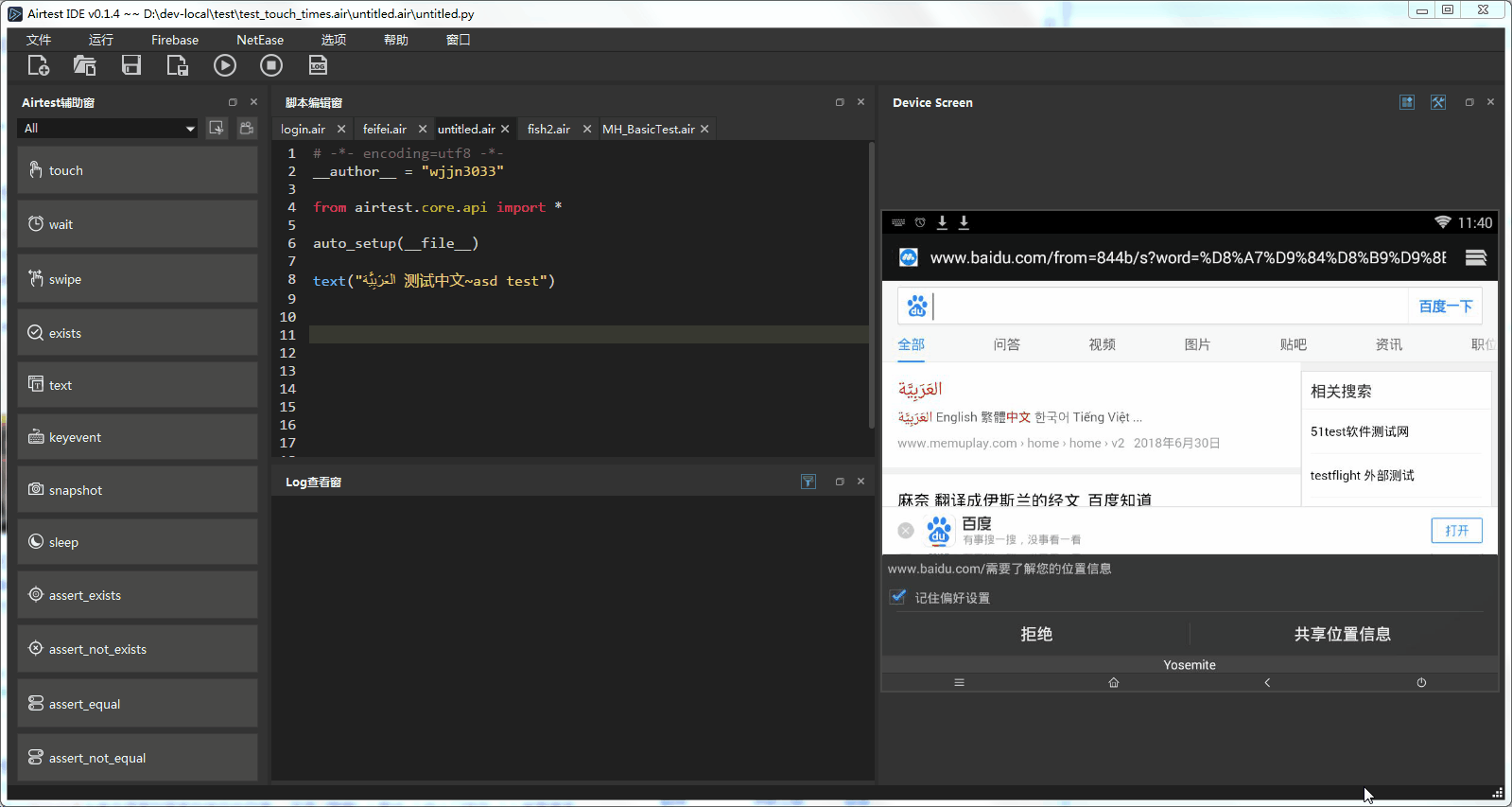Insert the swipe helper action

137,279
